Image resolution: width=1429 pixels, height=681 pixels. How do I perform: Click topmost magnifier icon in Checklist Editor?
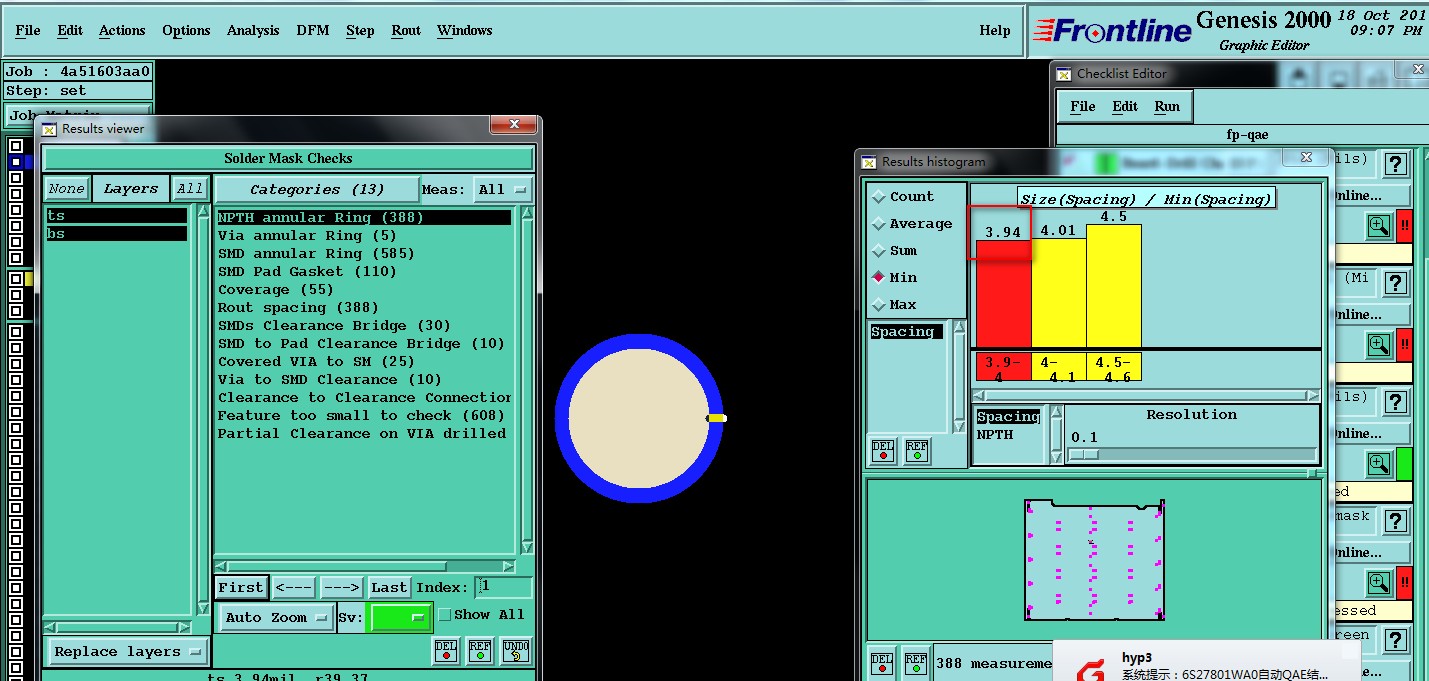pos(1379,226)
